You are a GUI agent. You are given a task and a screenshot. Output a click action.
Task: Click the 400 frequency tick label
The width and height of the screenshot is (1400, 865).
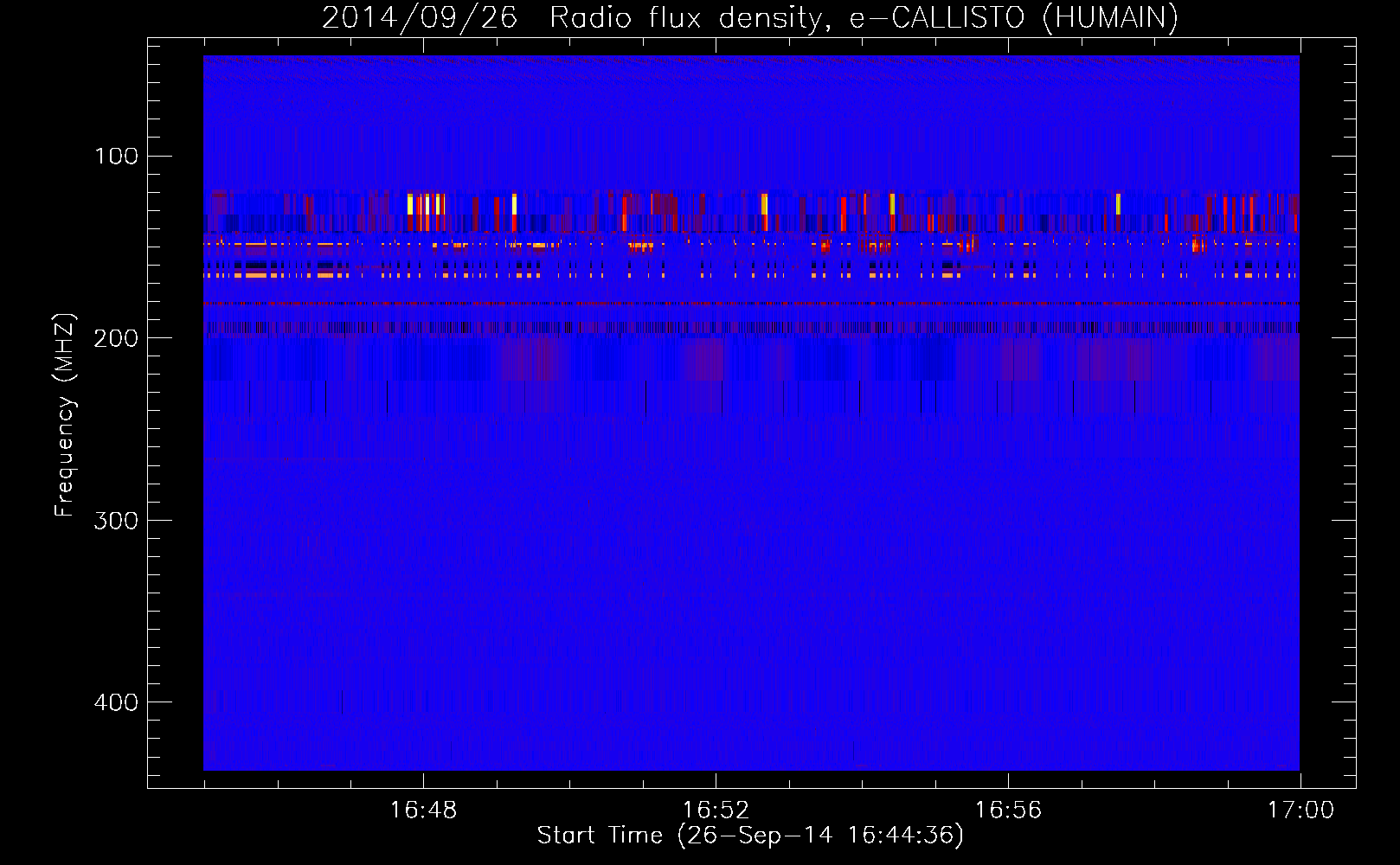click(x=116, y=702)
